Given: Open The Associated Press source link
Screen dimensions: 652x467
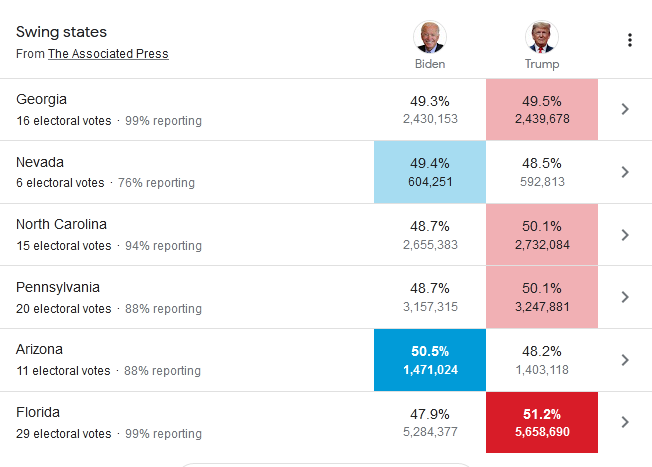Looking at the screenshot, I should click(108, 54).
